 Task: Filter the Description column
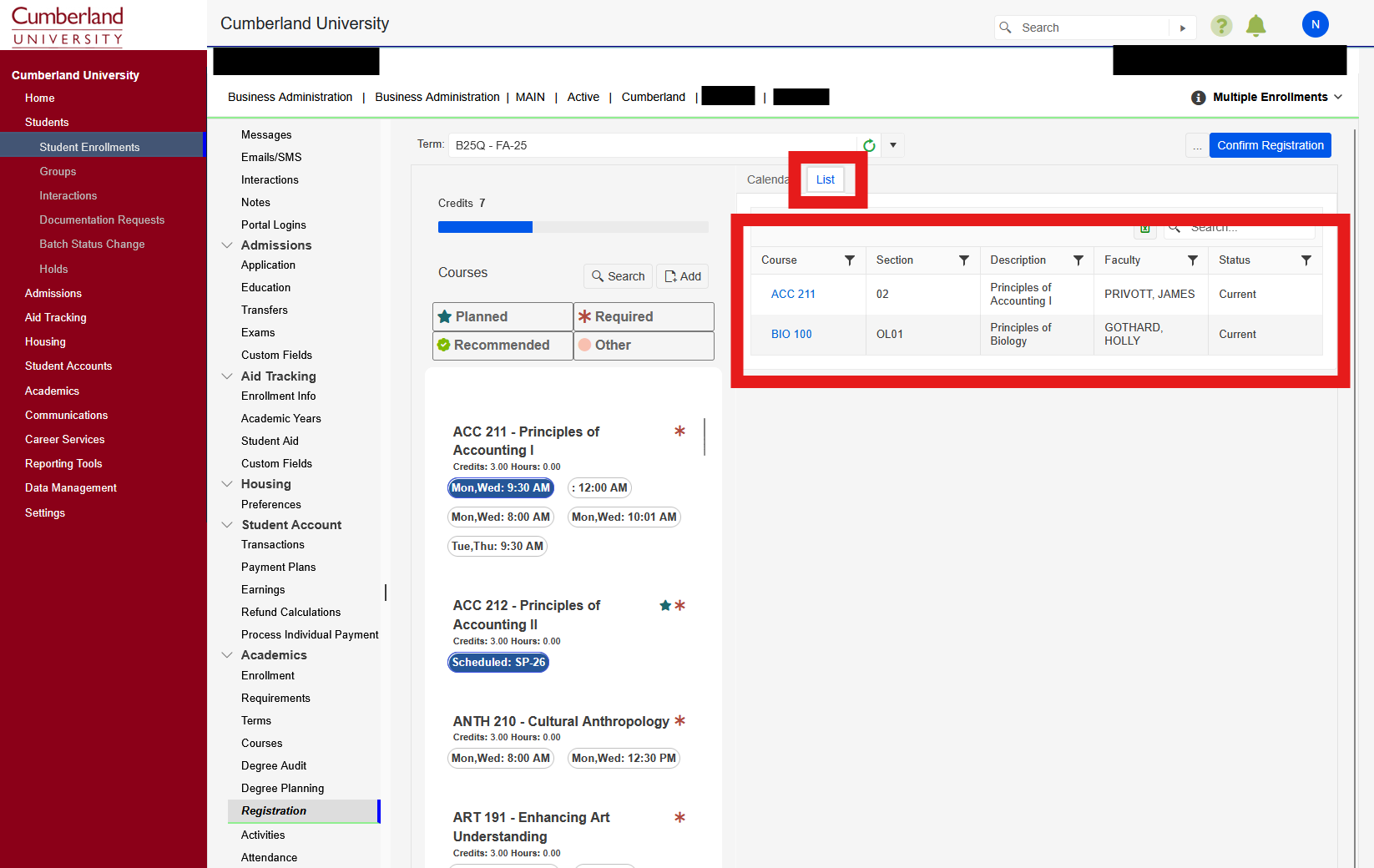click(1078, 260)
